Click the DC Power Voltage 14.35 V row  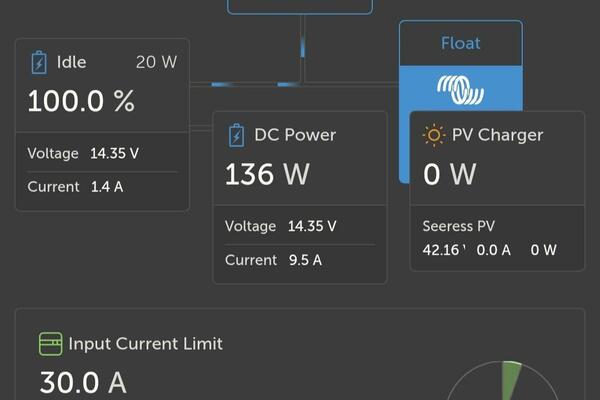pyautogui.click(x=299, y=226)
